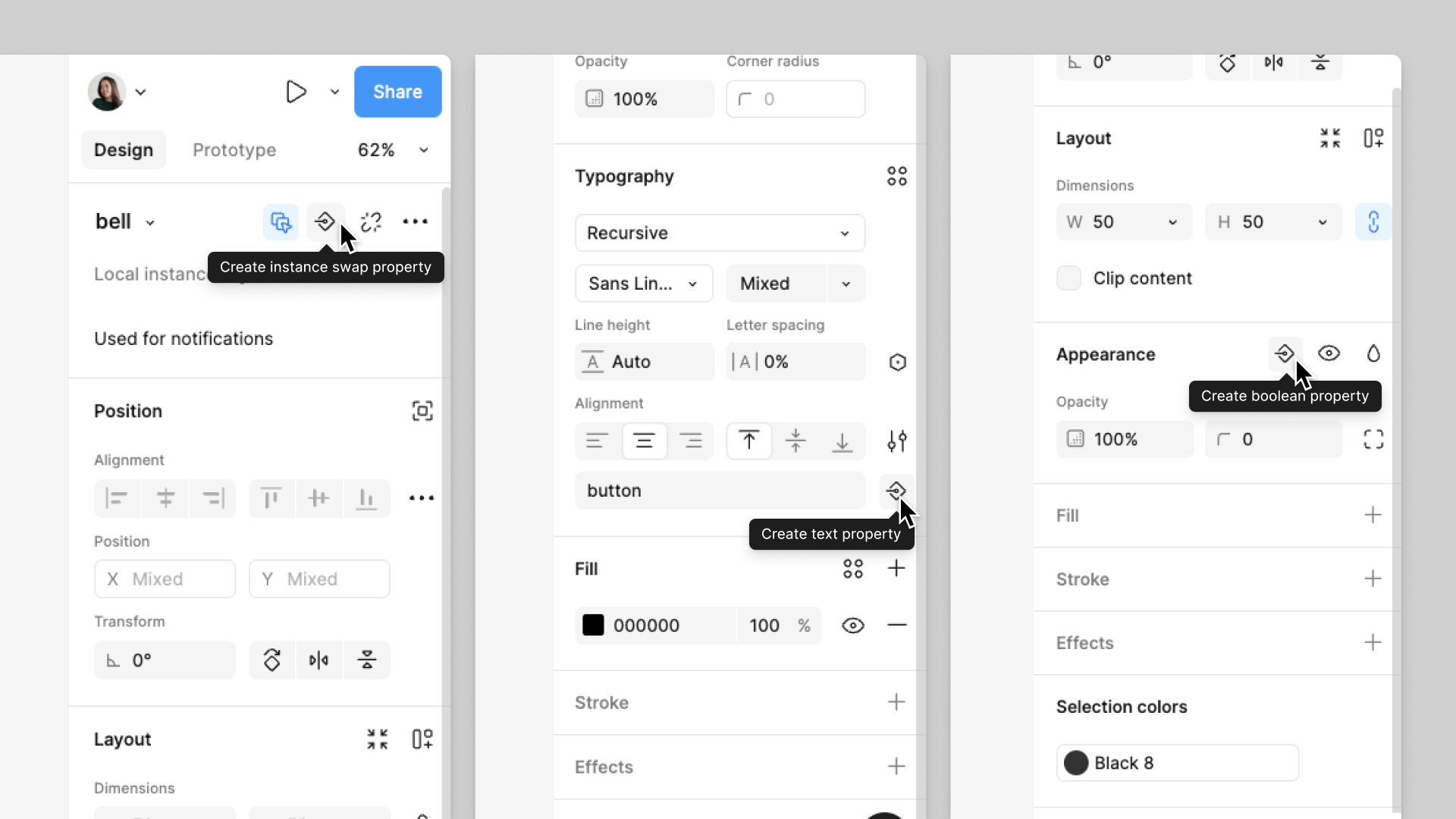
Task: Click the Create boolean property icon
Action: (x=1285, y=354)
